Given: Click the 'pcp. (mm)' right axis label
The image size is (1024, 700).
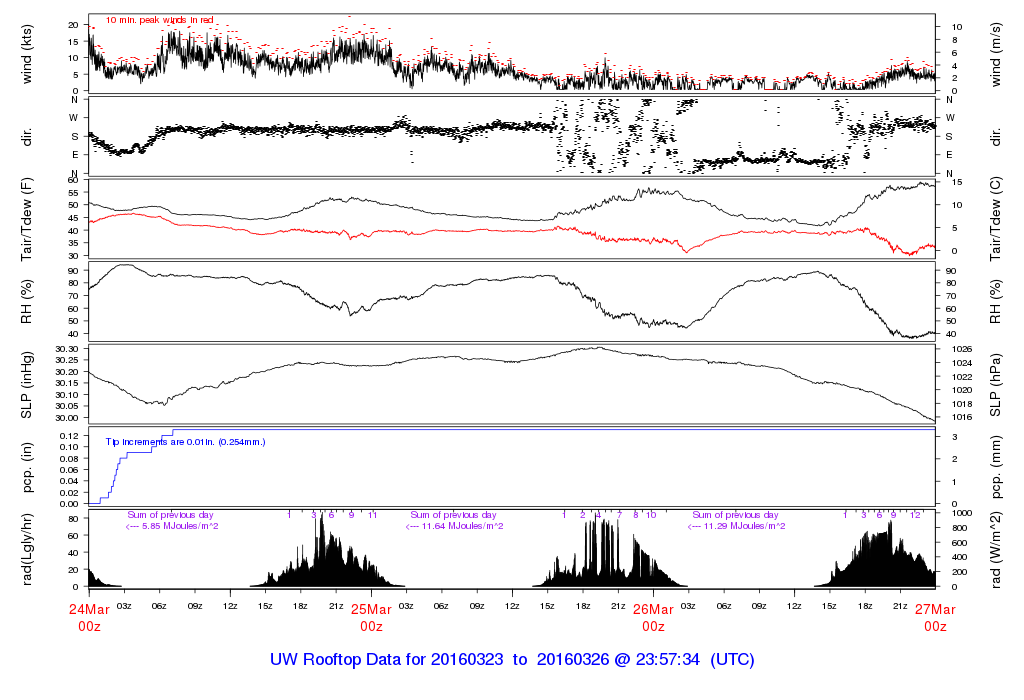Looking at the screenshot, I should pyautogui.click(x=997, y=466).
